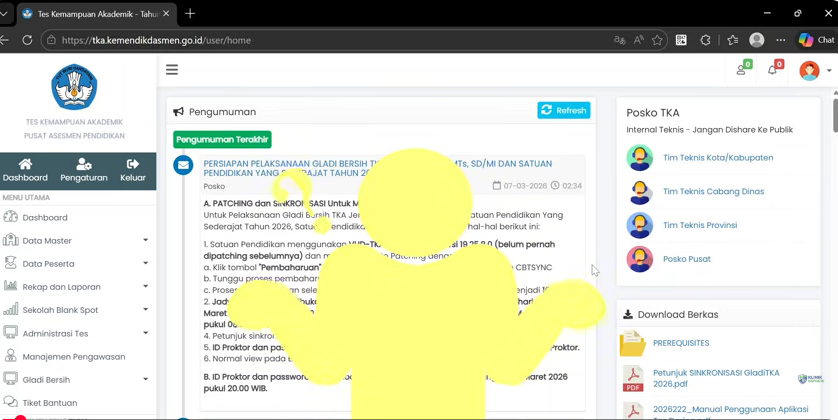The image size is (838, 420).
Task: Click the user contacts icon with green badge
Action: point(743,69)
